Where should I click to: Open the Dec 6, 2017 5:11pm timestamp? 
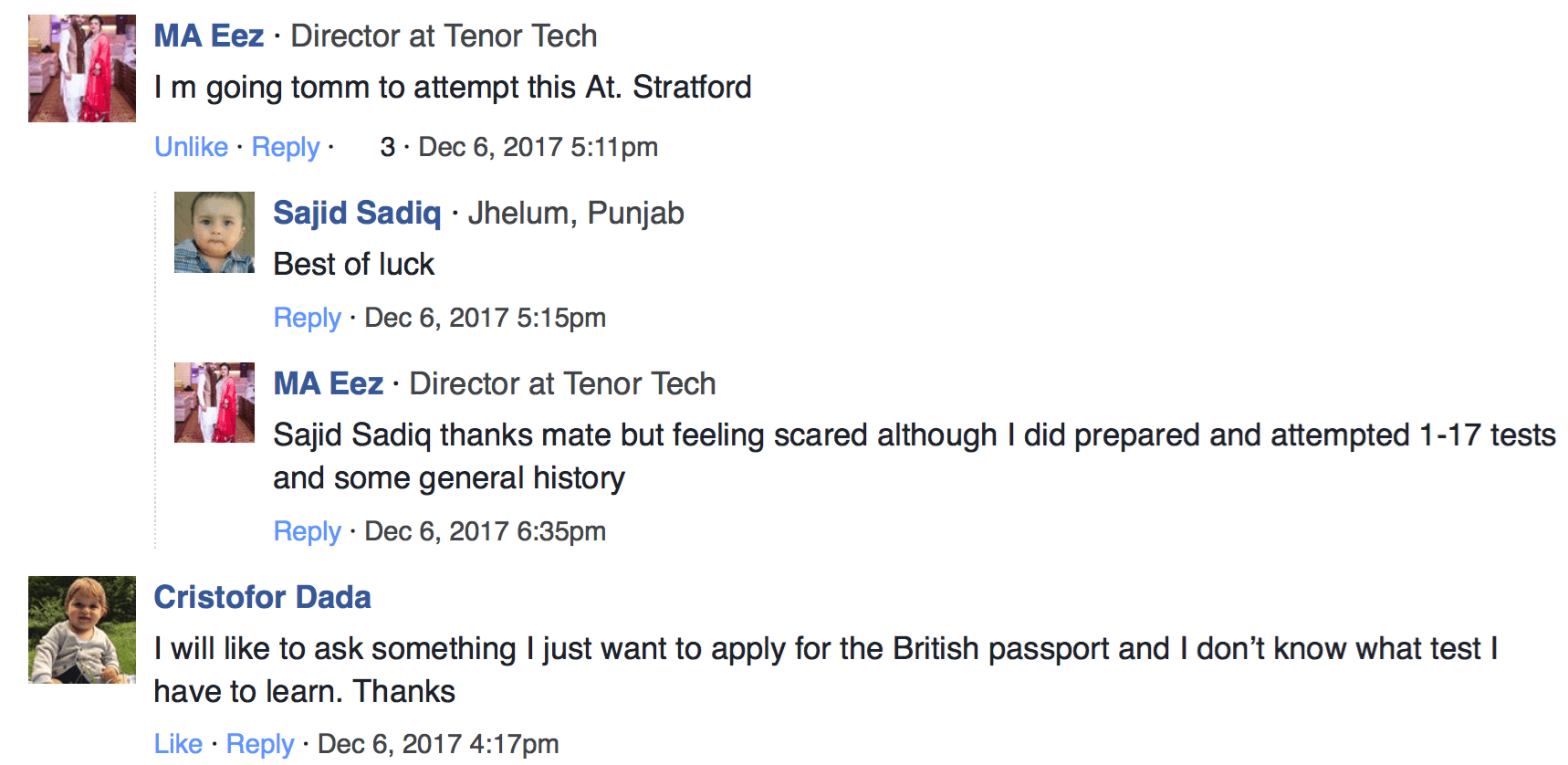click(x=538, y=147)
